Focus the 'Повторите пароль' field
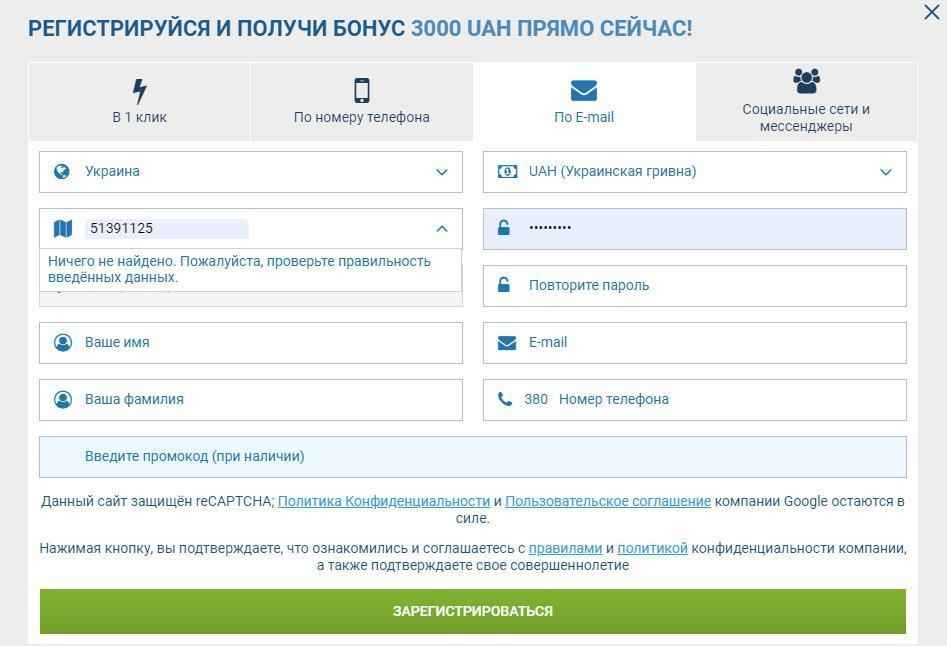 tap(695, 286)
